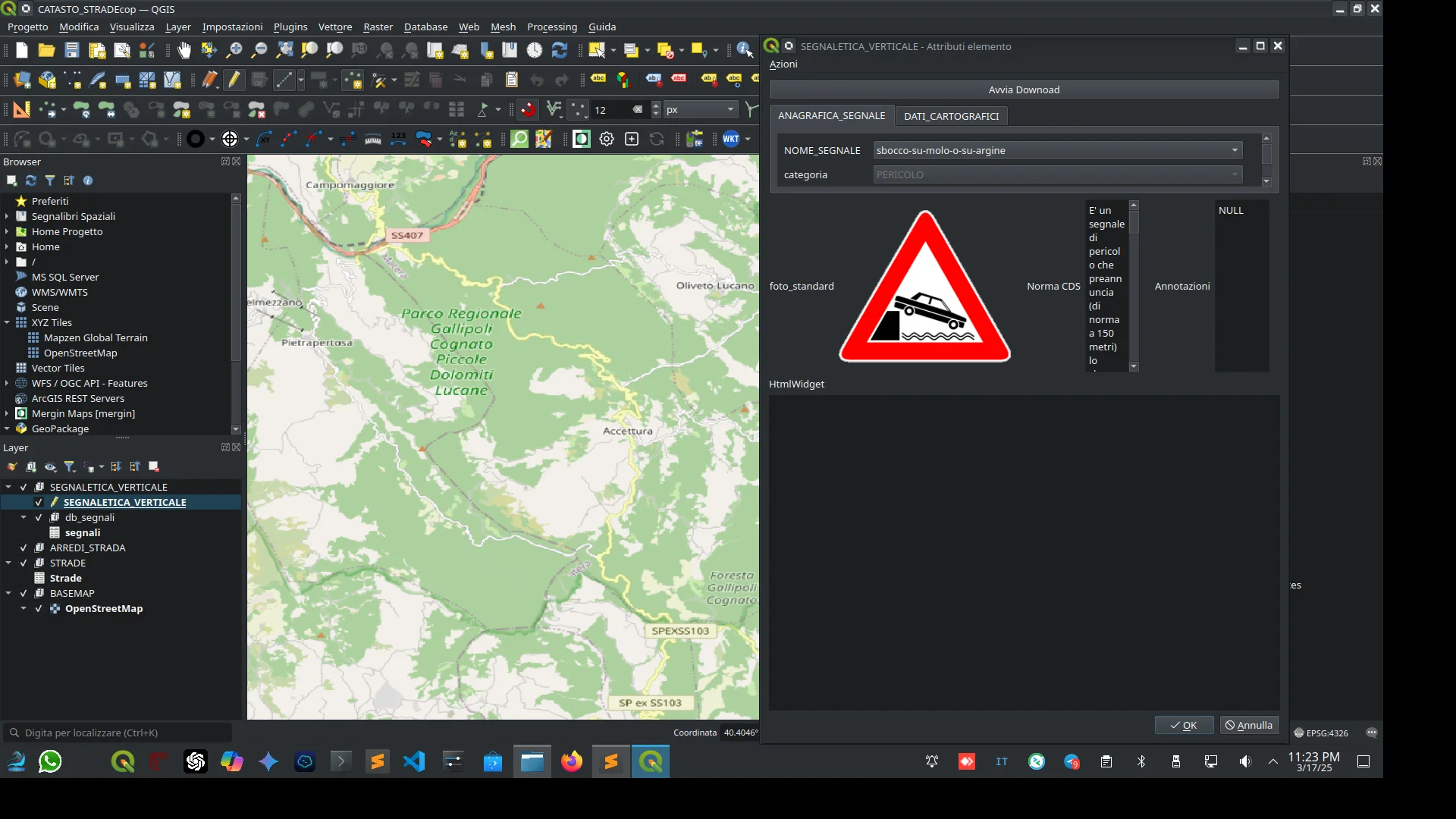Image resolution: width=1456 pixels, height=819 pixels.
Task: Save the project with the floppy disk icon
Action: 72,50
